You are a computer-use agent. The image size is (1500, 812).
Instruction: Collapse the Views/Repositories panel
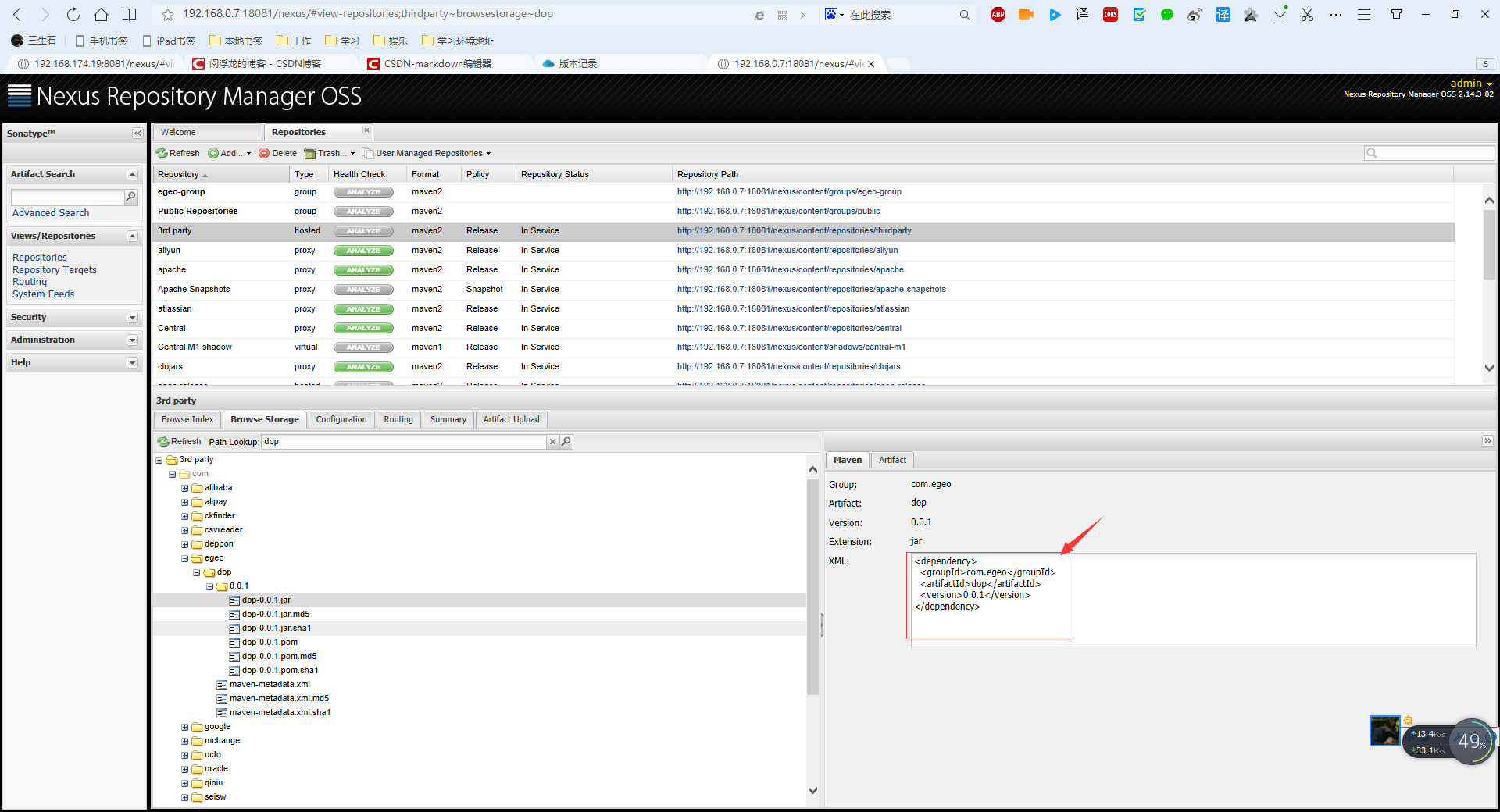(132, 237)
